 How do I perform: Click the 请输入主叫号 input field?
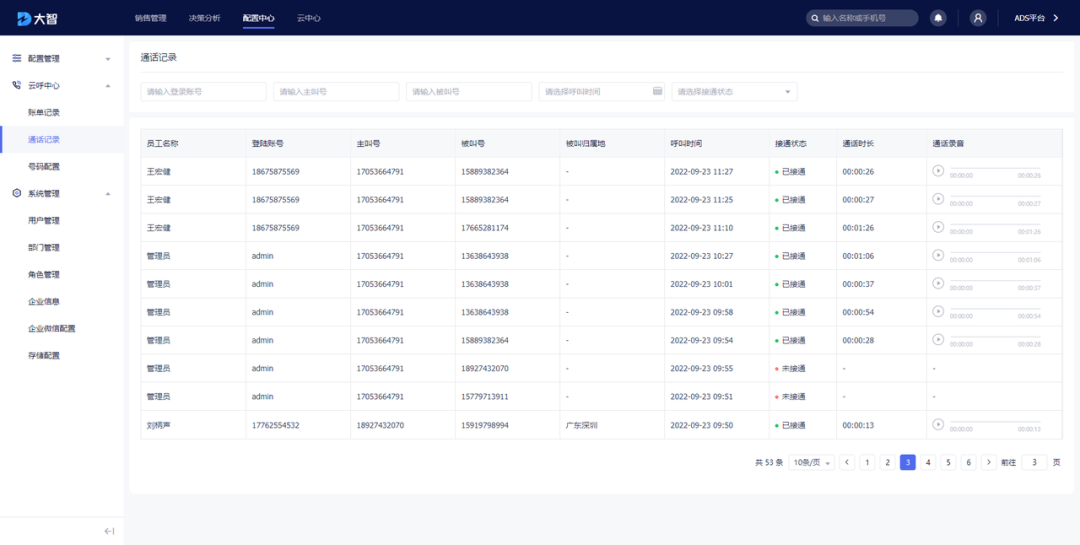click(x=336, y=92)
